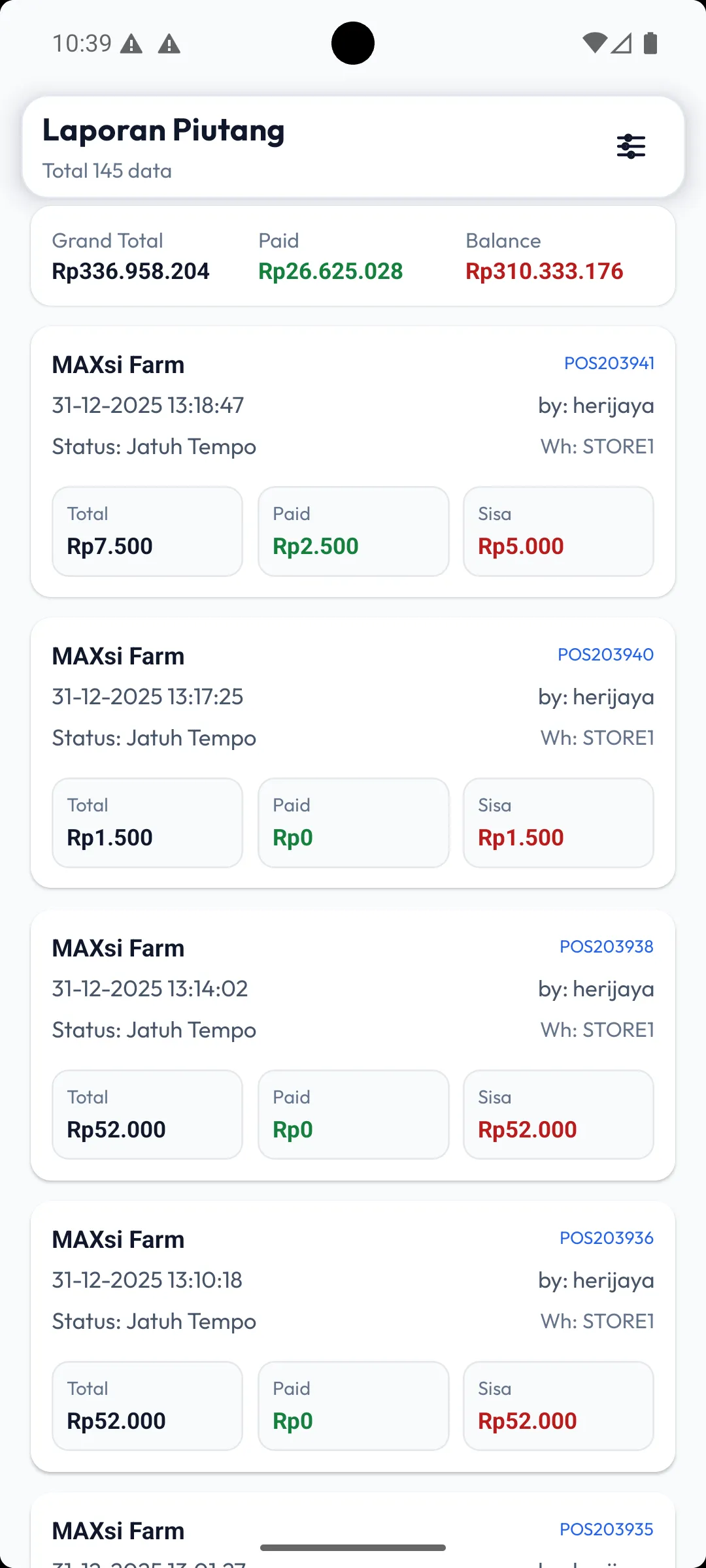The height and width of the screenshot is (1568, 706).
Task: Tap the Wi-Fi status icon
Action: 594,43
